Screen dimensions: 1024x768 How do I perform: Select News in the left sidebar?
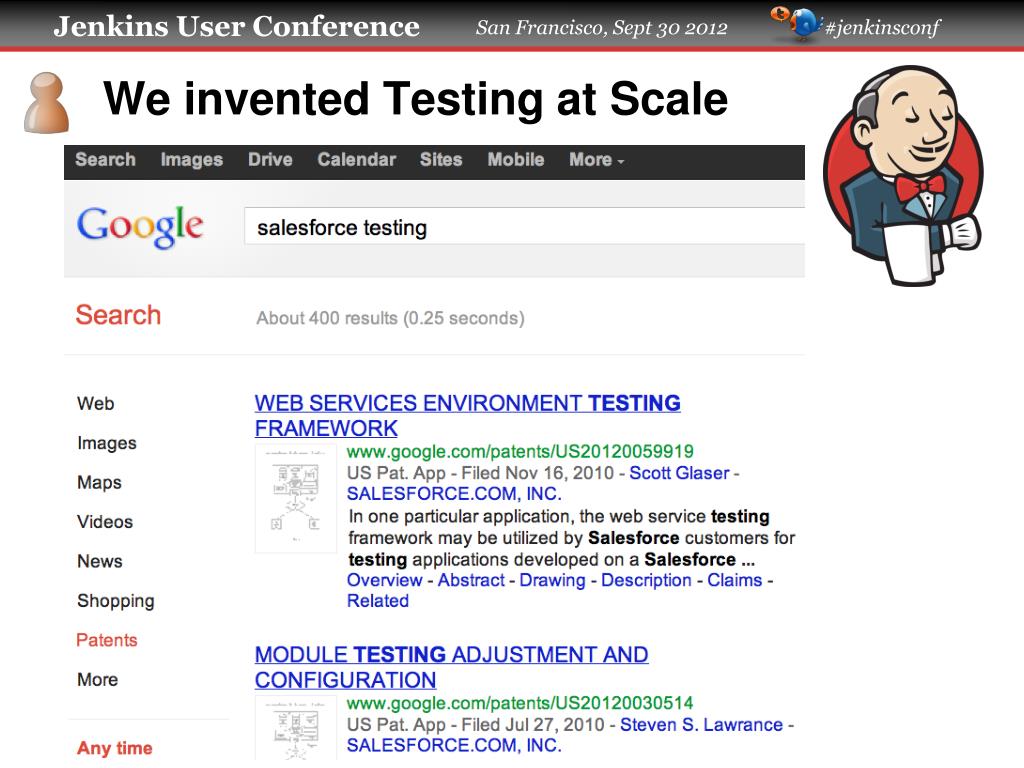[99, 561]
